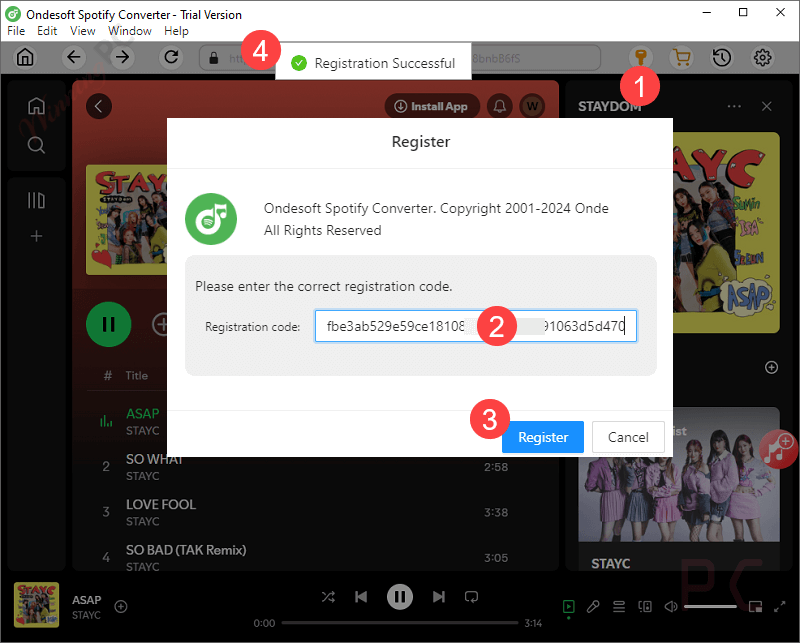Open notifications bell icon
Image resolution: width=800 pixels, height=643 pixels.
coord(499,106)
